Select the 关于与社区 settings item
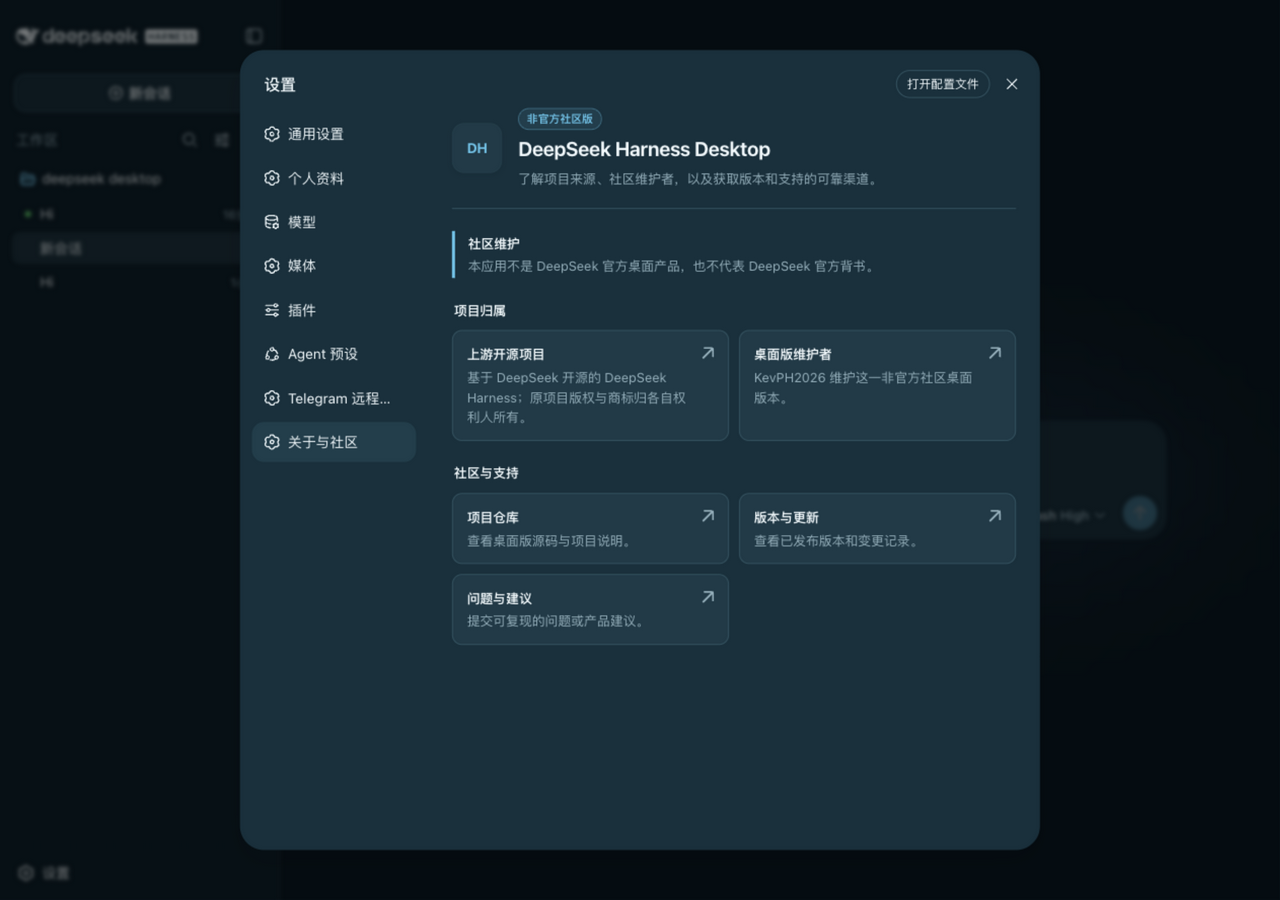The image size is (1280, 900). (x=333, y=442)
